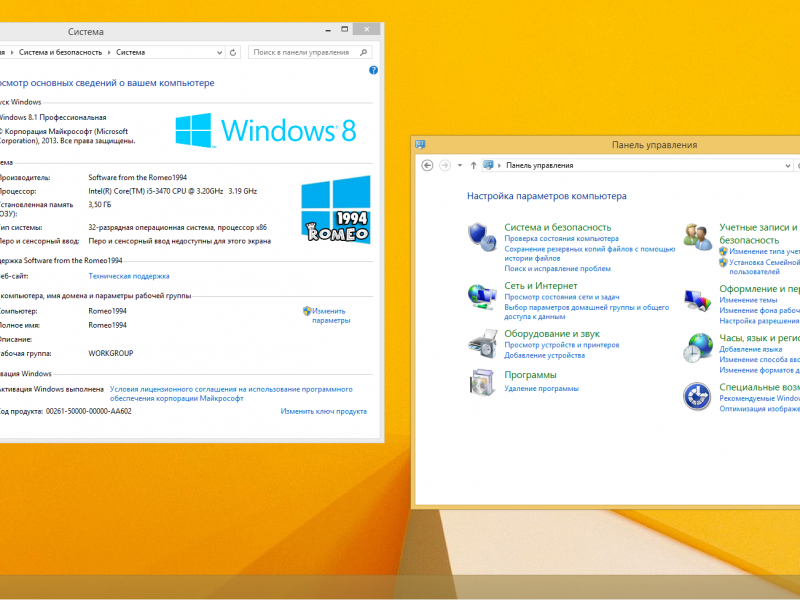Click Просмотр устройств и принтеров
The width and height of the screenshot is (800, 600).
pos(562,345)
